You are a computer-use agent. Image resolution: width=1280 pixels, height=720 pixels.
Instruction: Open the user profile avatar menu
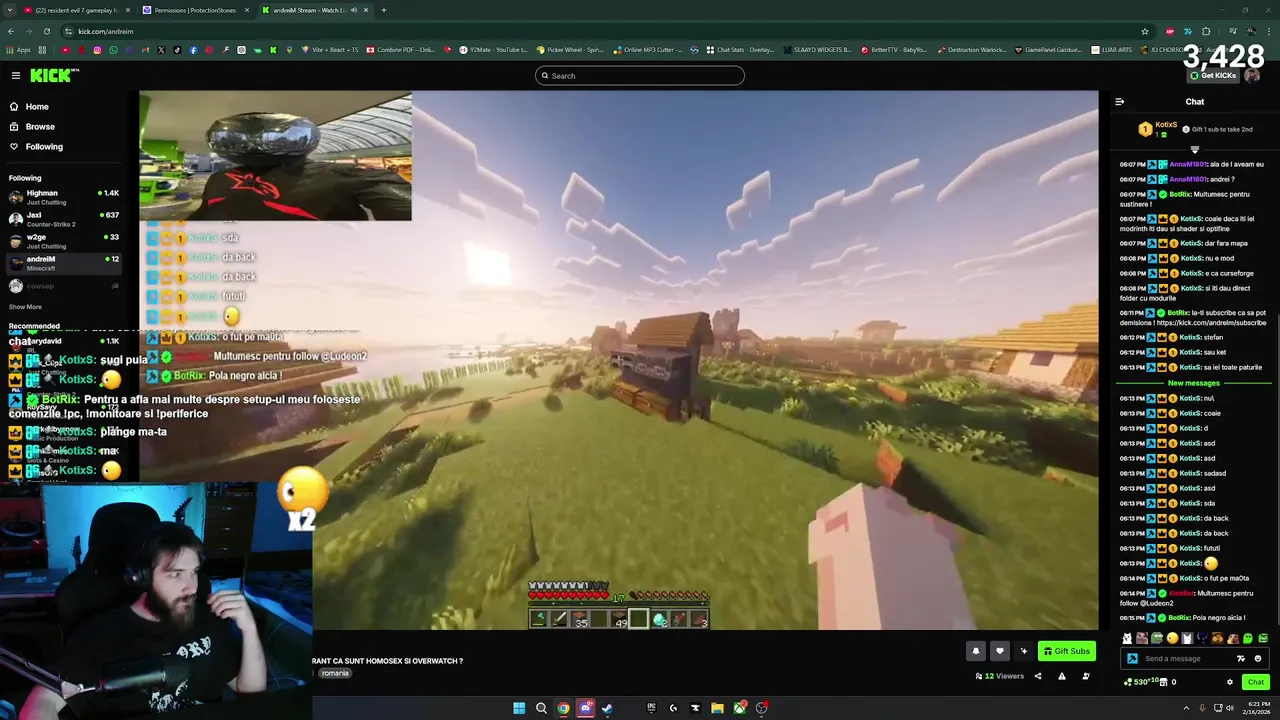coord(1252,75)
